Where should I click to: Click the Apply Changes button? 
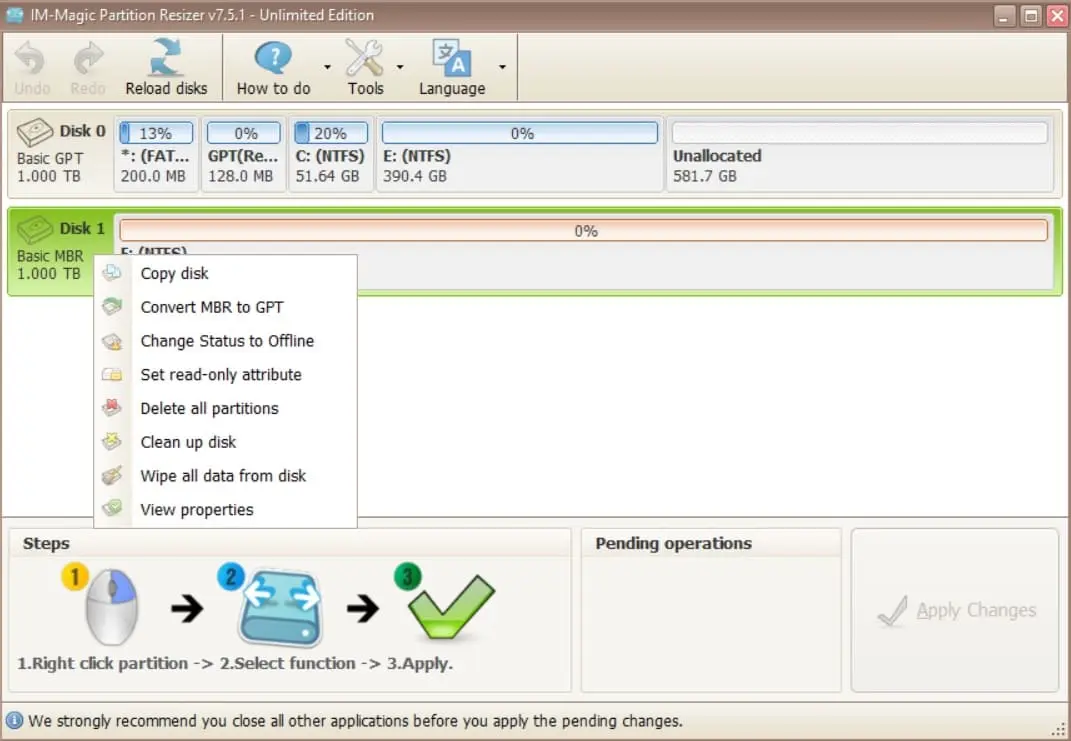[x=954, y=610]
